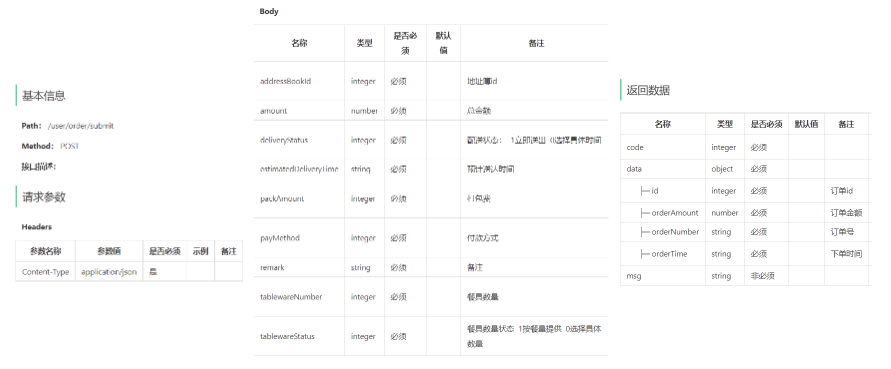
Task: Click the data field in response table
Action: (634, 169)
